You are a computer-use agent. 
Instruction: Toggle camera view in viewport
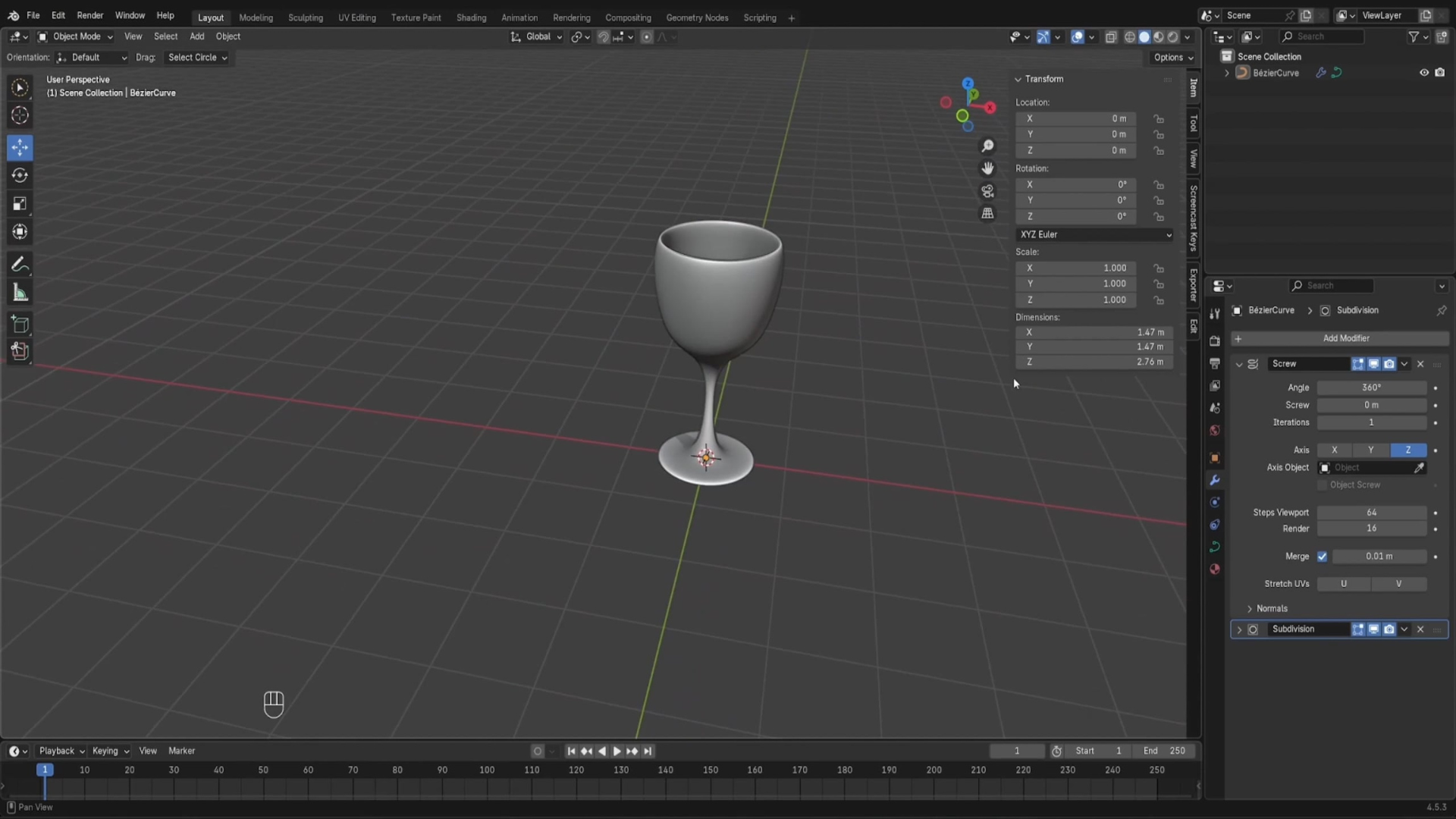987,191
